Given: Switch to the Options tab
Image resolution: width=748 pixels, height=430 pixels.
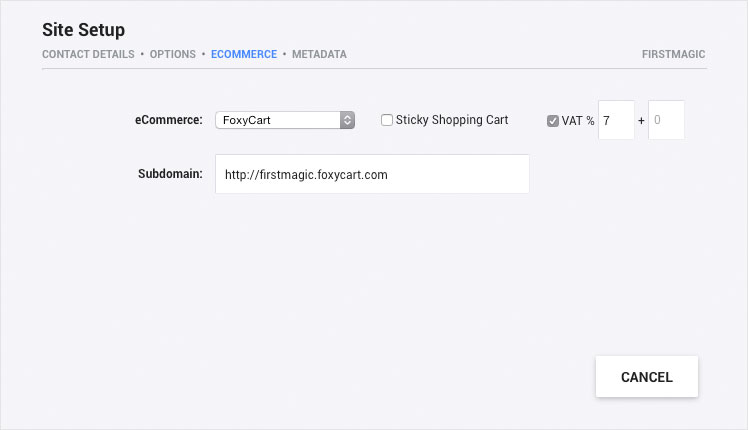Looking at the screenshot, I should [x=173, y=54].
